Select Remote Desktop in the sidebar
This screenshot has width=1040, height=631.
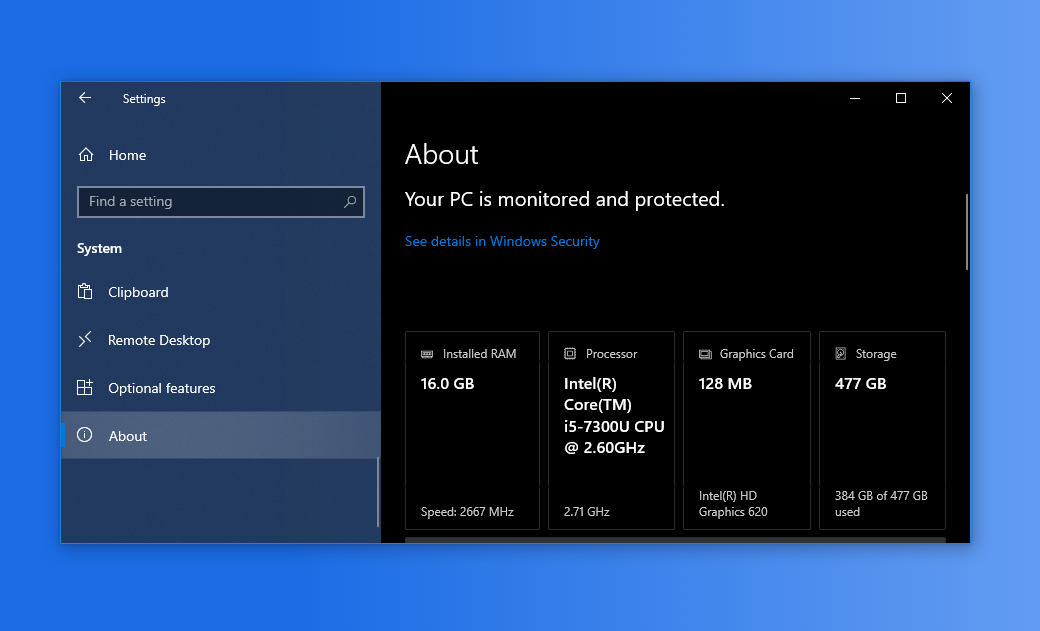pyautogui.click(x=159, y=340)
